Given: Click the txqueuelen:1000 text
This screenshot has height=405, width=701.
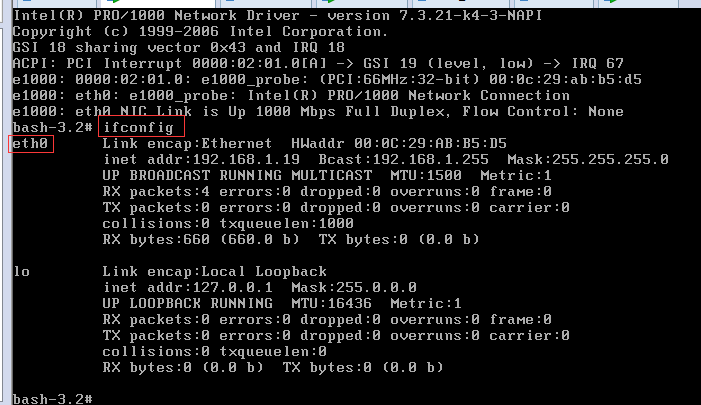Looking at the screenshot, I should (287, 223).
